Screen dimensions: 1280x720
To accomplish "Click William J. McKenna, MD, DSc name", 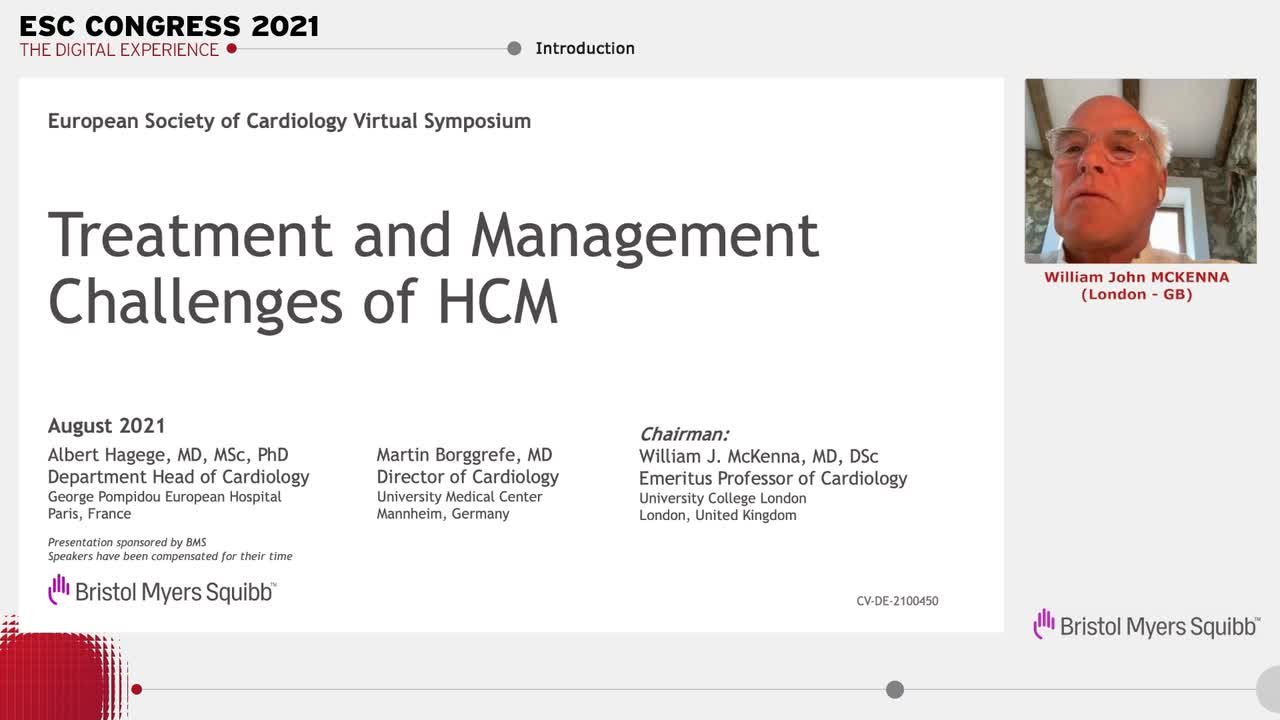I will pos(759,456).
